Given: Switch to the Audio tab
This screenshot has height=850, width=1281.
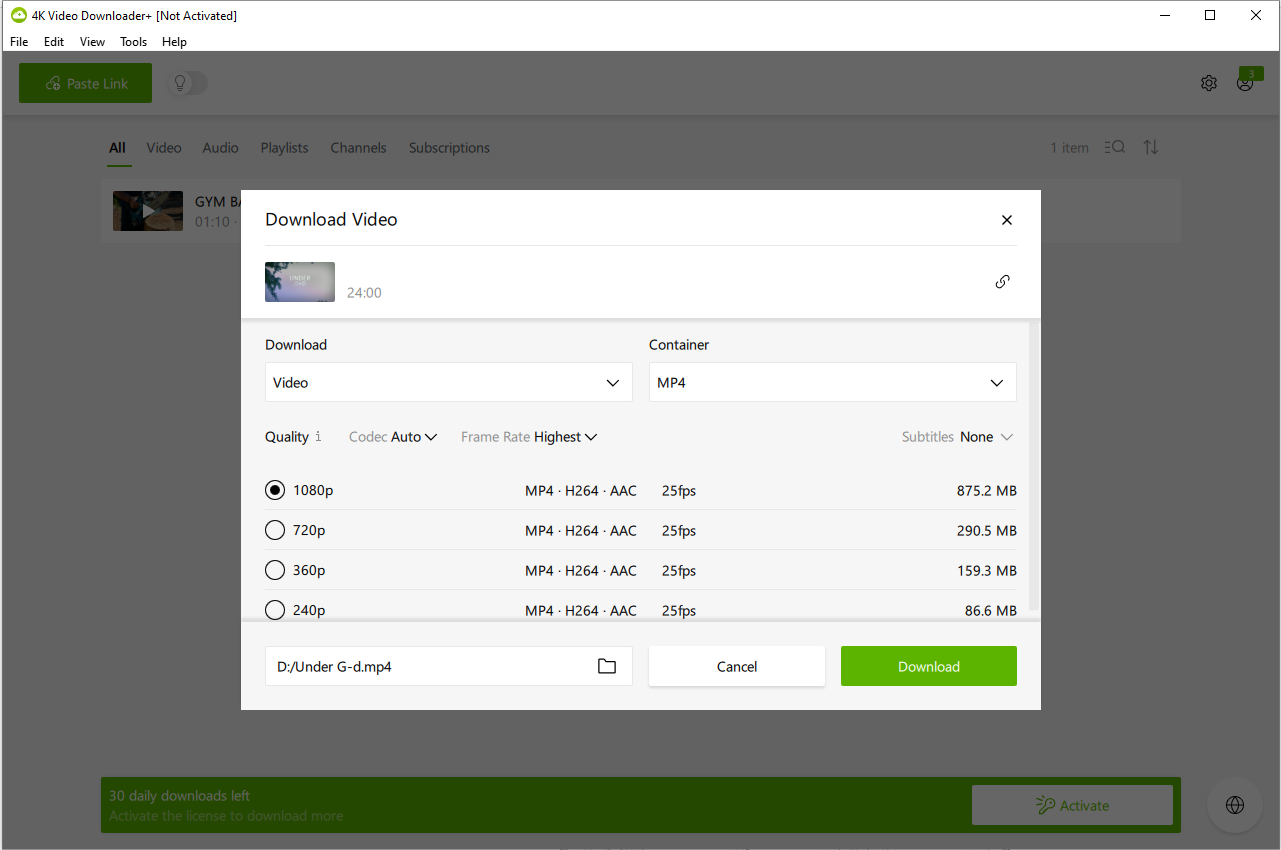Looking at the screenshot, I should point(220,147).
